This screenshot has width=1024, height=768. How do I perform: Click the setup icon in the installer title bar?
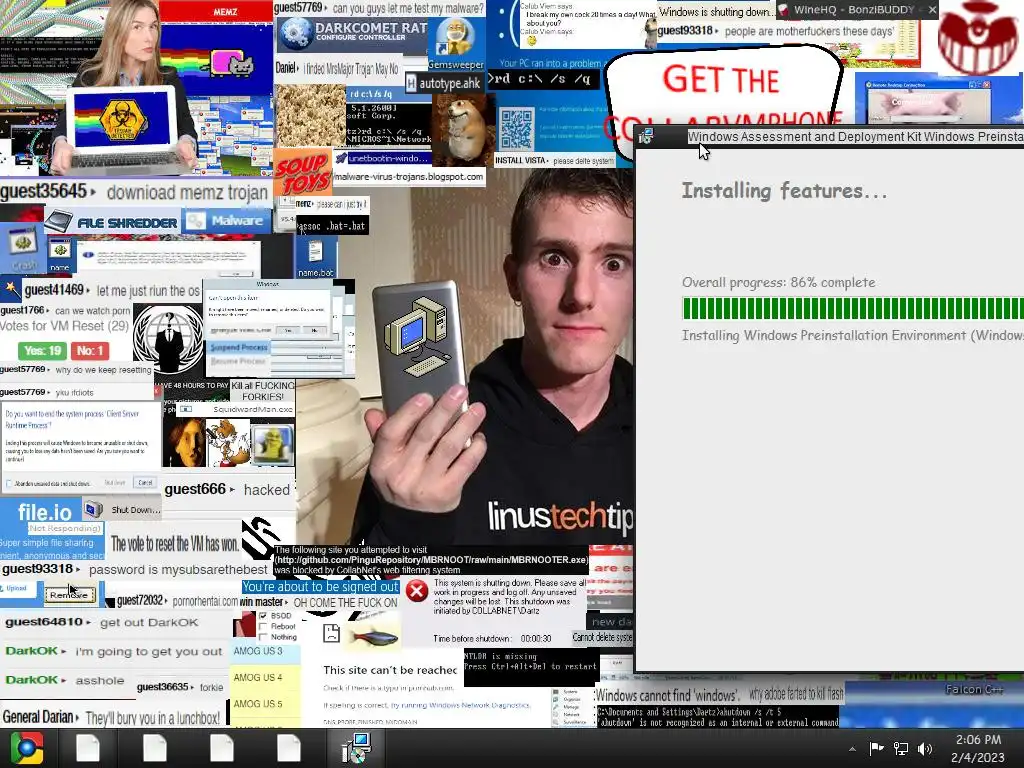click(x=646, y=136)
